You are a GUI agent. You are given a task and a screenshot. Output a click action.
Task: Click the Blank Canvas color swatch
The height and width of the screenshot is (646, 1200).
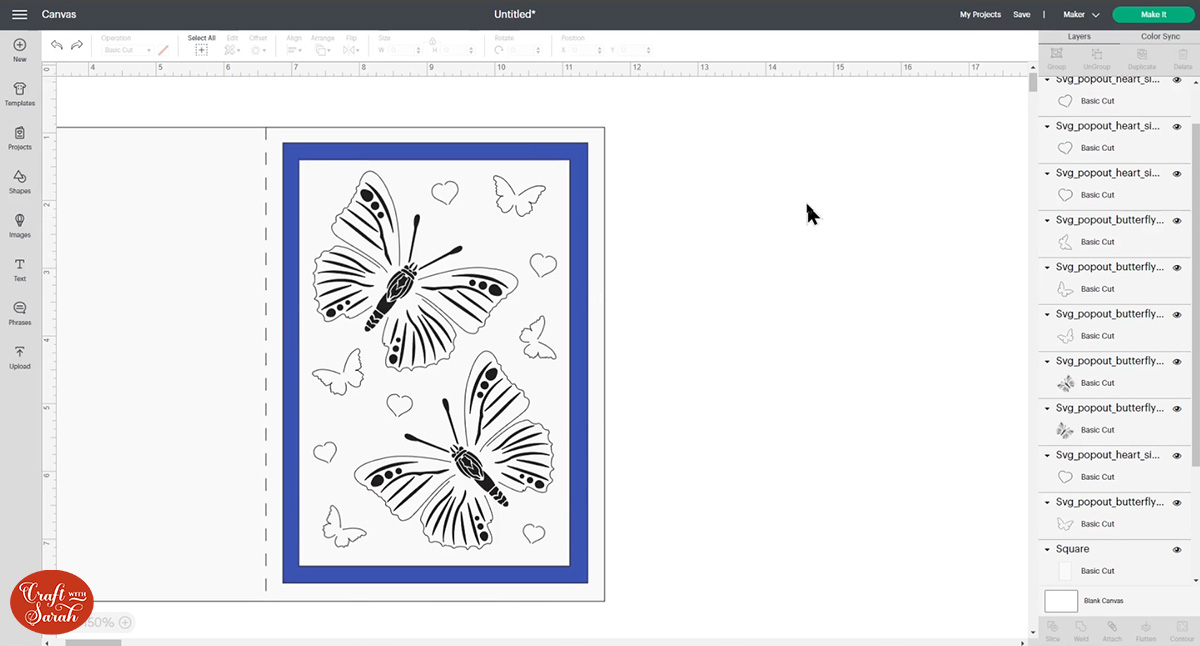pos(1061,601)
